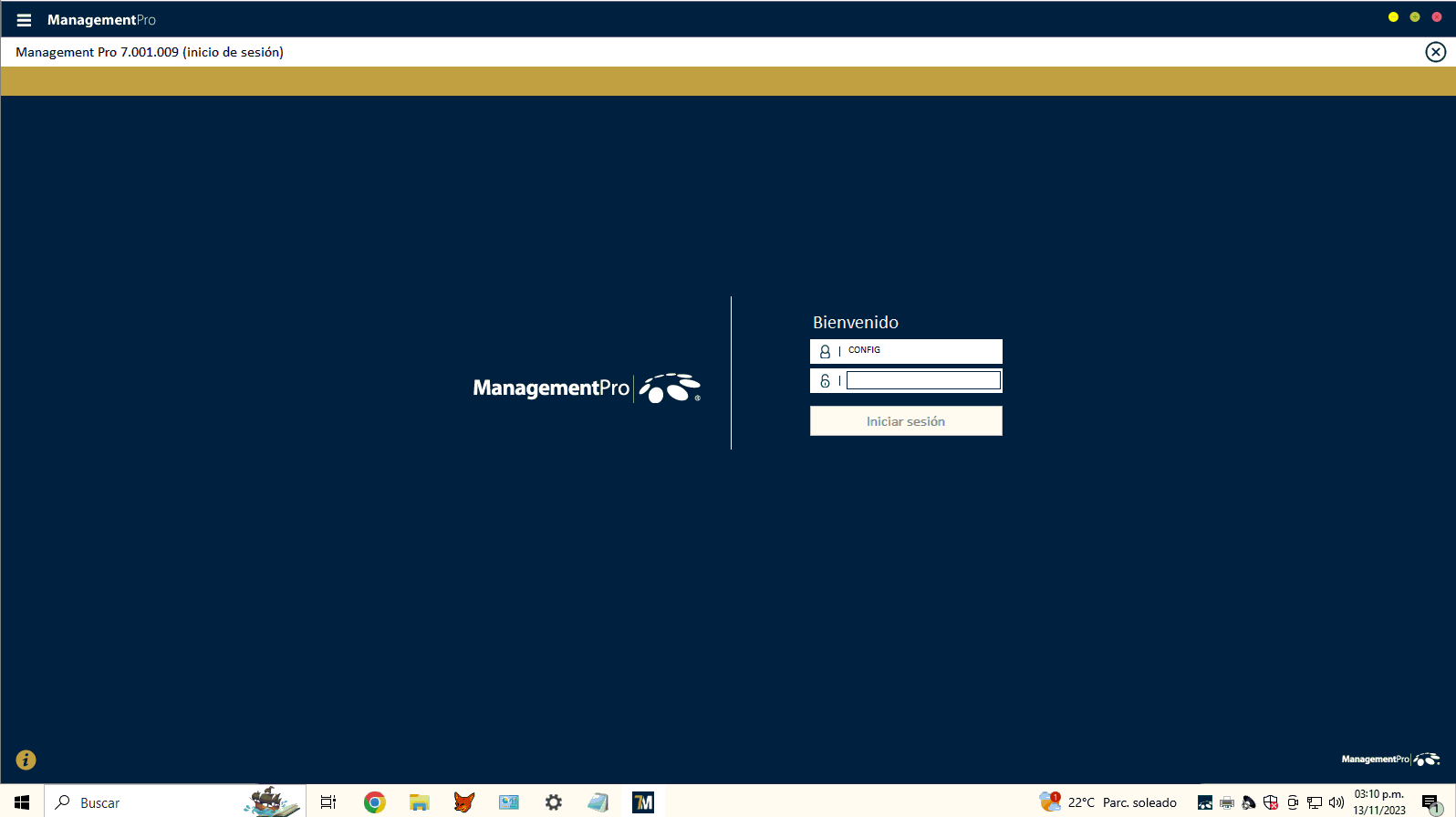Viewport: 1456px width, 817px height.
Task: Open Windows Security shield tray icon
Action: 1271,802
